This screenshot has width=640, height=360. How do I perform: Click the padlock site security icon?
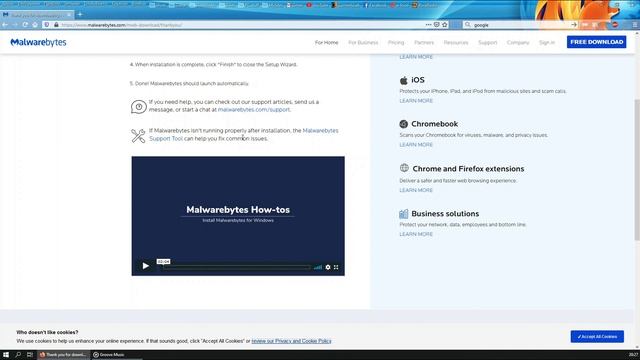(56, 25)
